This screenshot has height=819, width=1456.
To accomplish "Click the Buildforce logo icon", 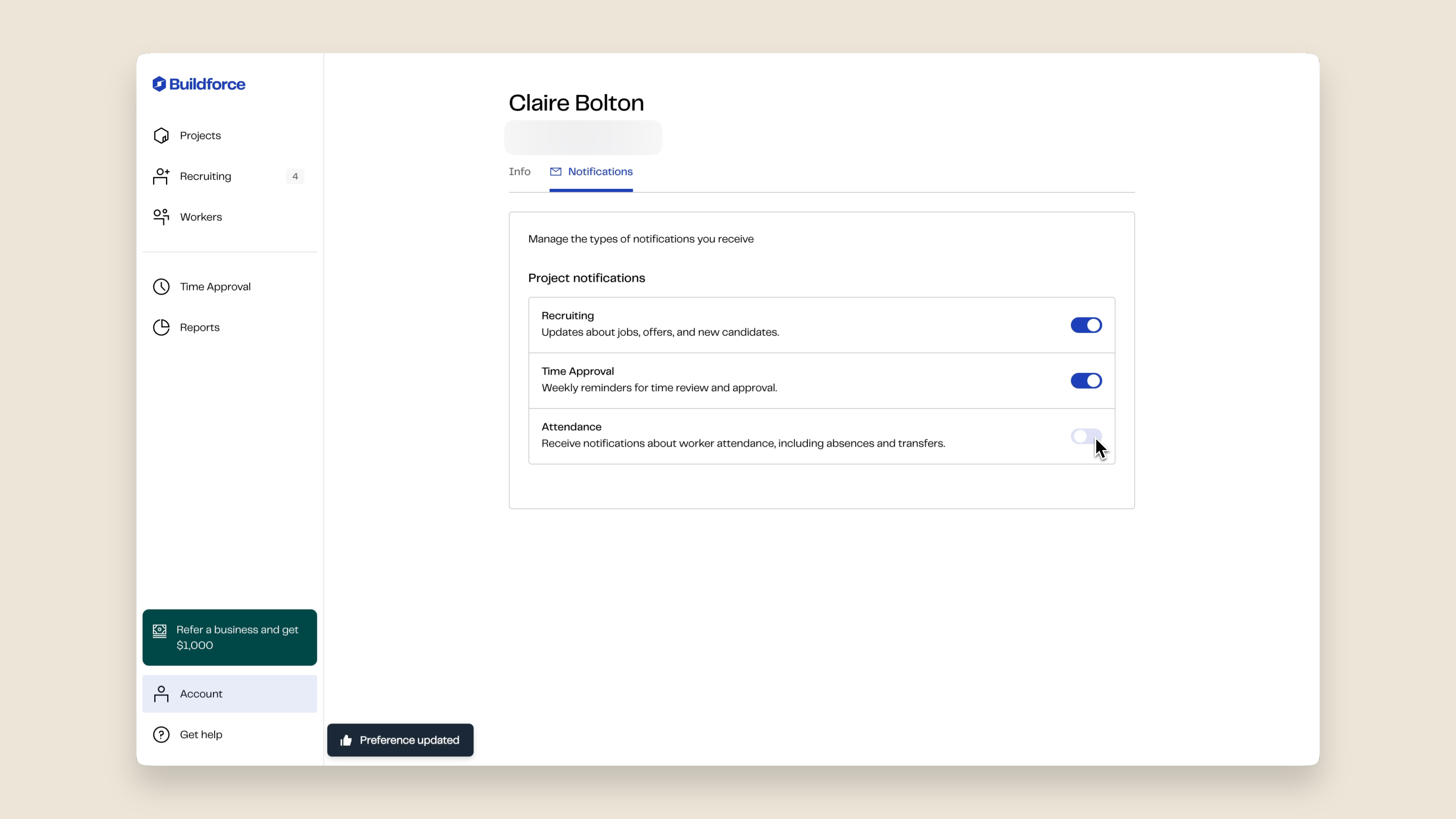I will pyautogui.click(x=159, y=84).
